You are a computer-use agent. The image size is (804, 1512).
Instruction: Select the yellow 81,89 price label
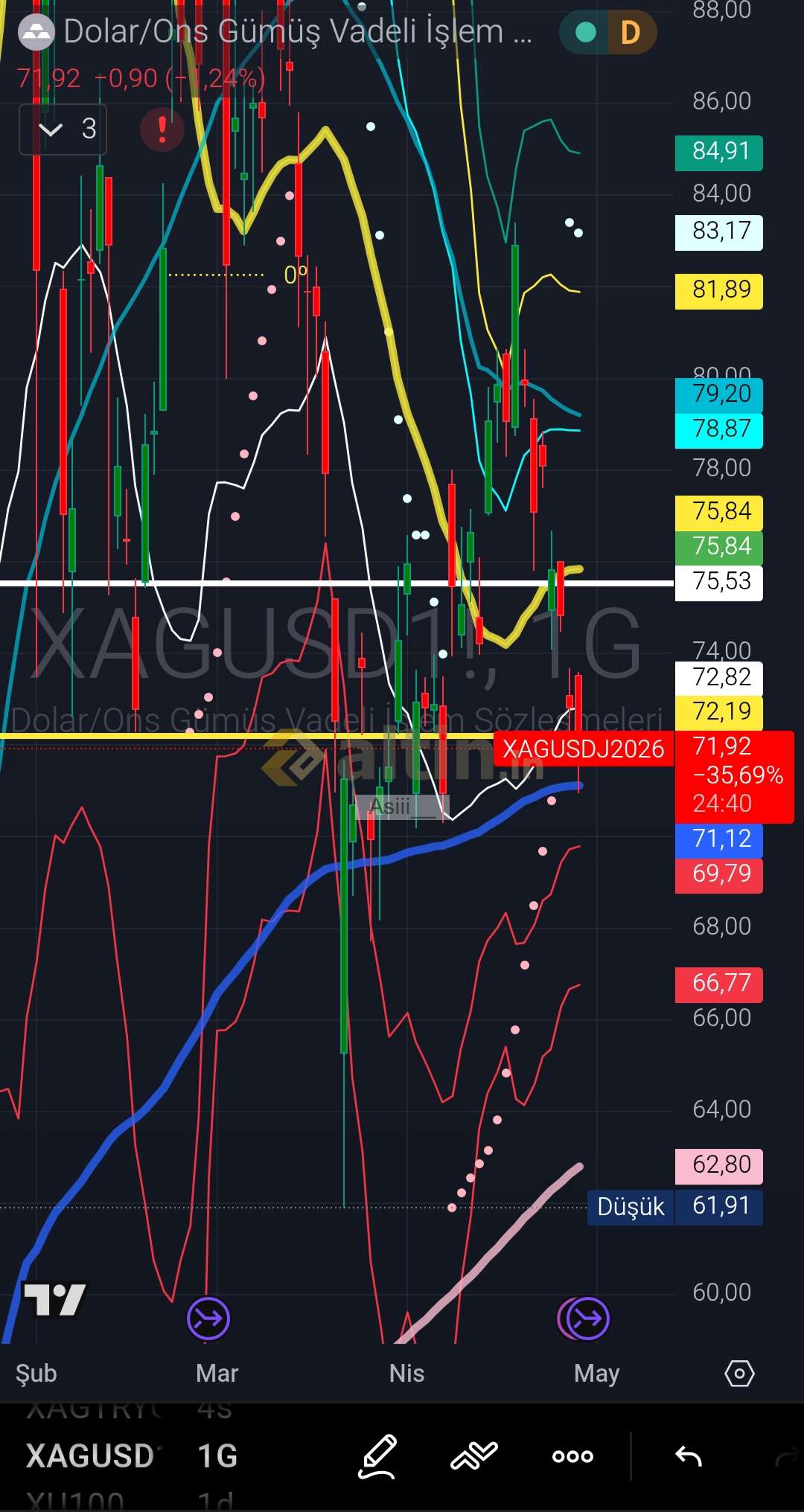click(x=718, y=290)
